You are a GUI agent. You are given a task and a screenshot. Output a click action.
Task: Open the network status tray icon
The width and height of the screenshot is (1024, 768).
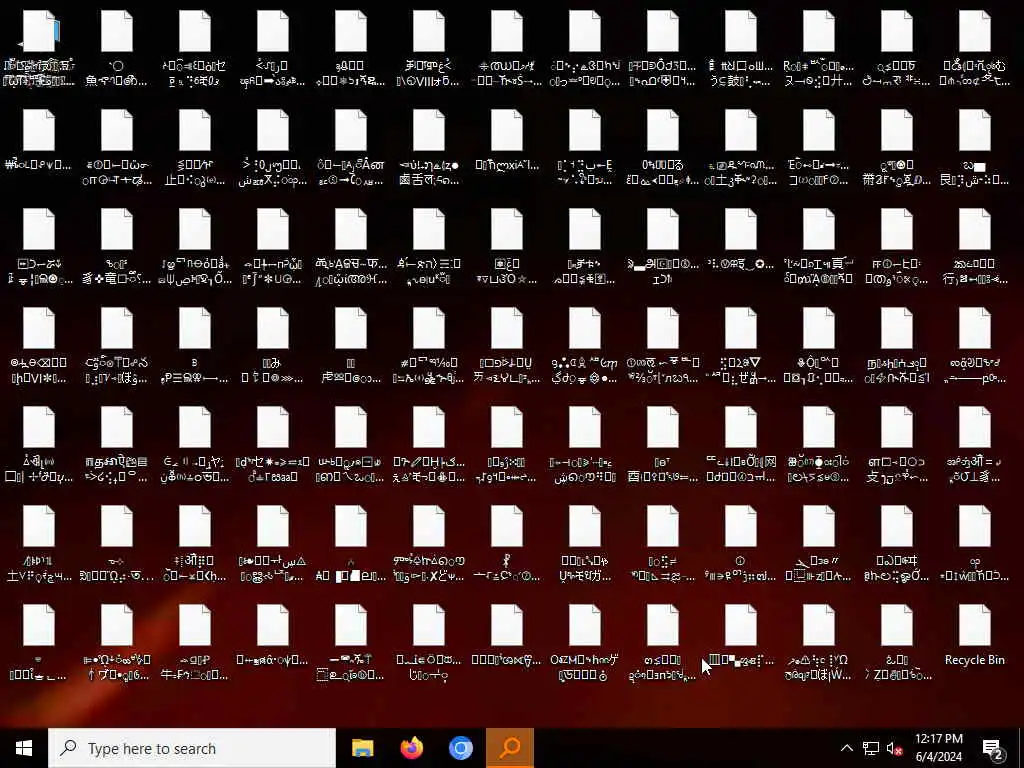click(871, 748)
